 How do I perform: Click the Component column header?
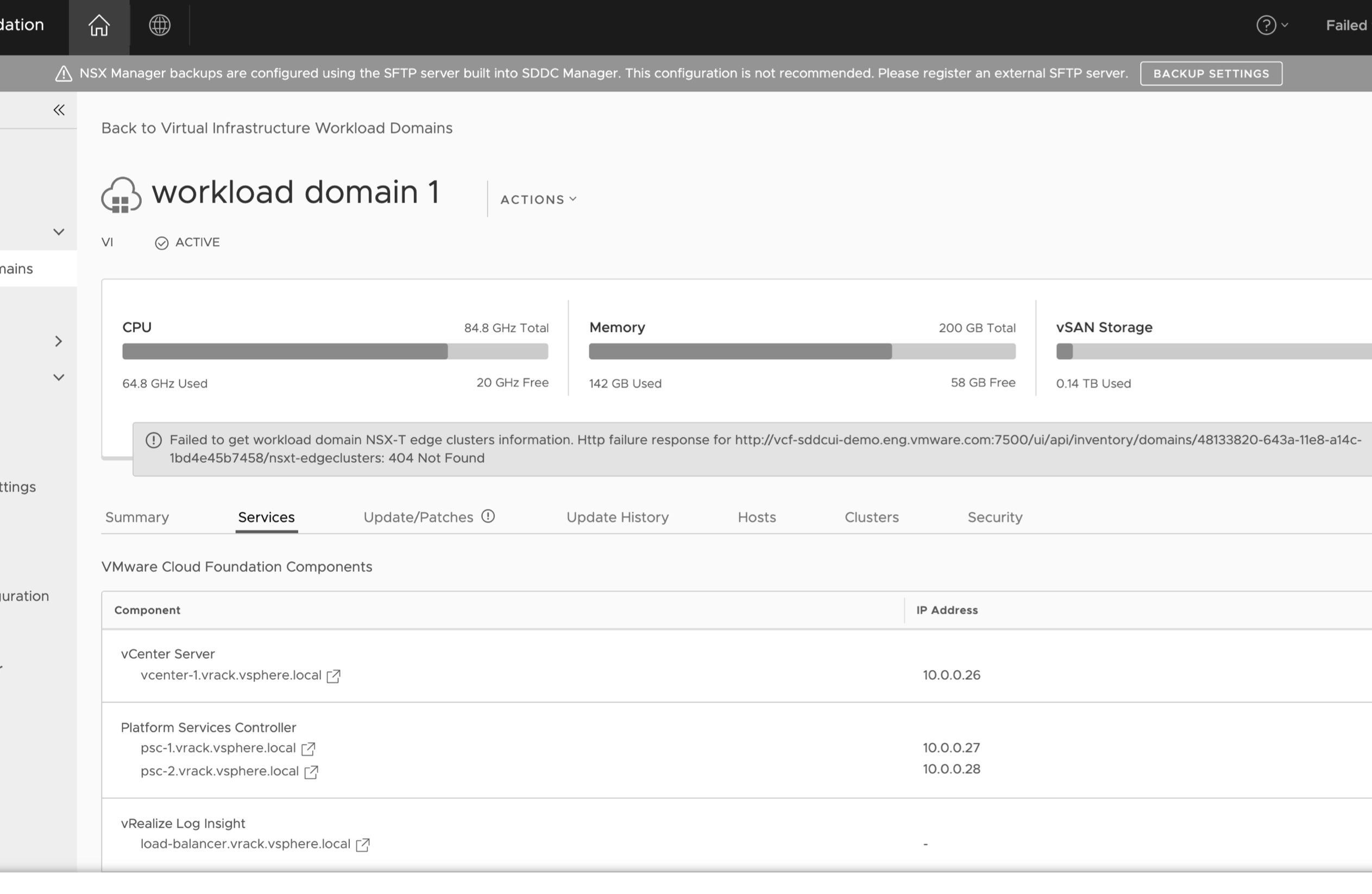click(x=147, y=610)
